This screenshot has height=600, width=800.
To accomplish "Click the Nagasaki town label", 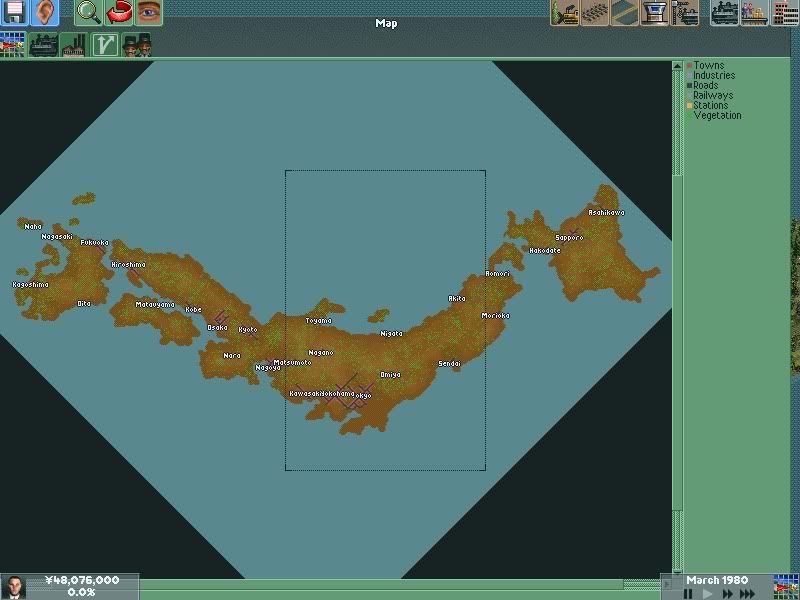I will point(57,237).
